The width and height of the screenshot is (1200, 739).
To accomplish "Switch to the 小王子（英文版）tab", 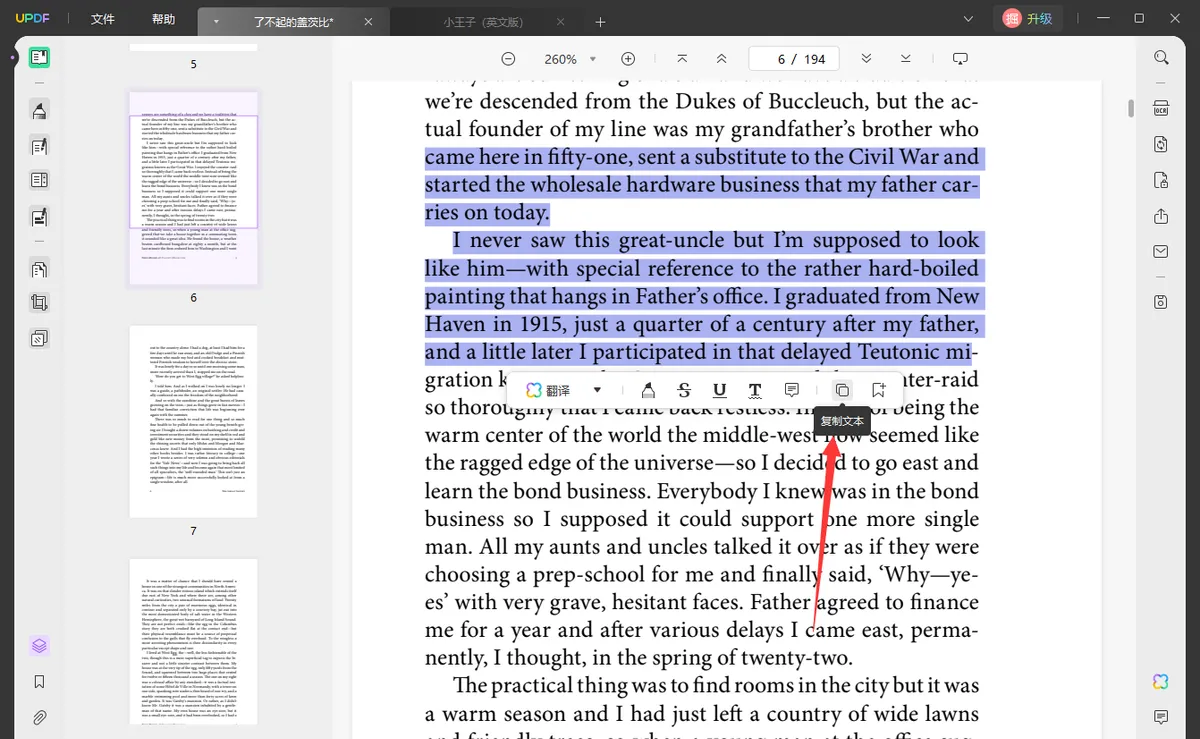I will pyautogui.click(x=484, y=21).
